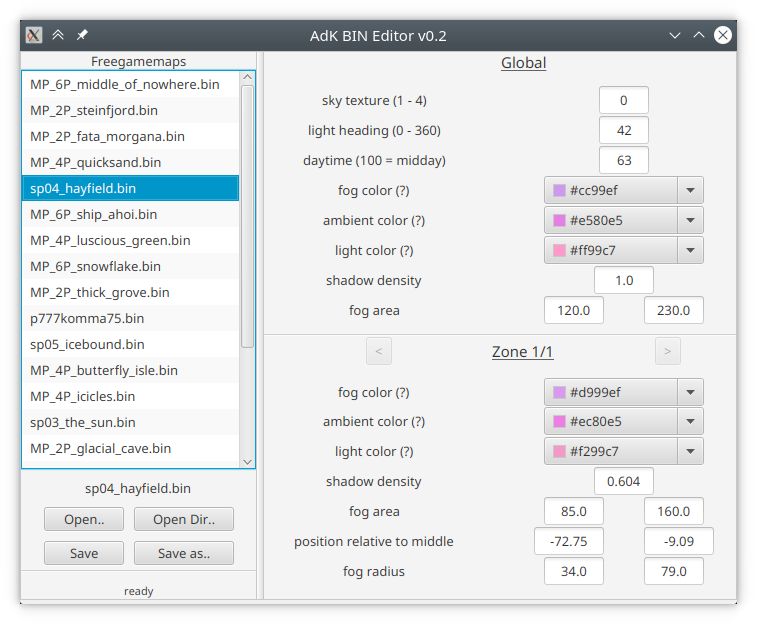Click the keep-above double chevron icon
This screenshot has height=624, width=757.
coord(58,35)
